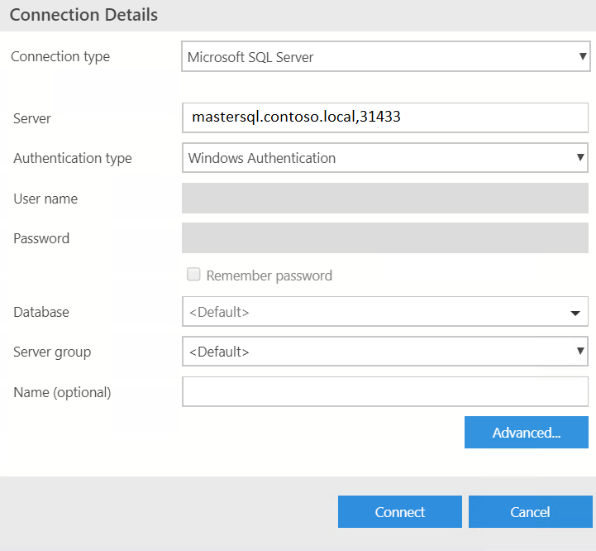Click the Server input field
Viewport: 596px width, 551px height.
(x=385, y=117)
